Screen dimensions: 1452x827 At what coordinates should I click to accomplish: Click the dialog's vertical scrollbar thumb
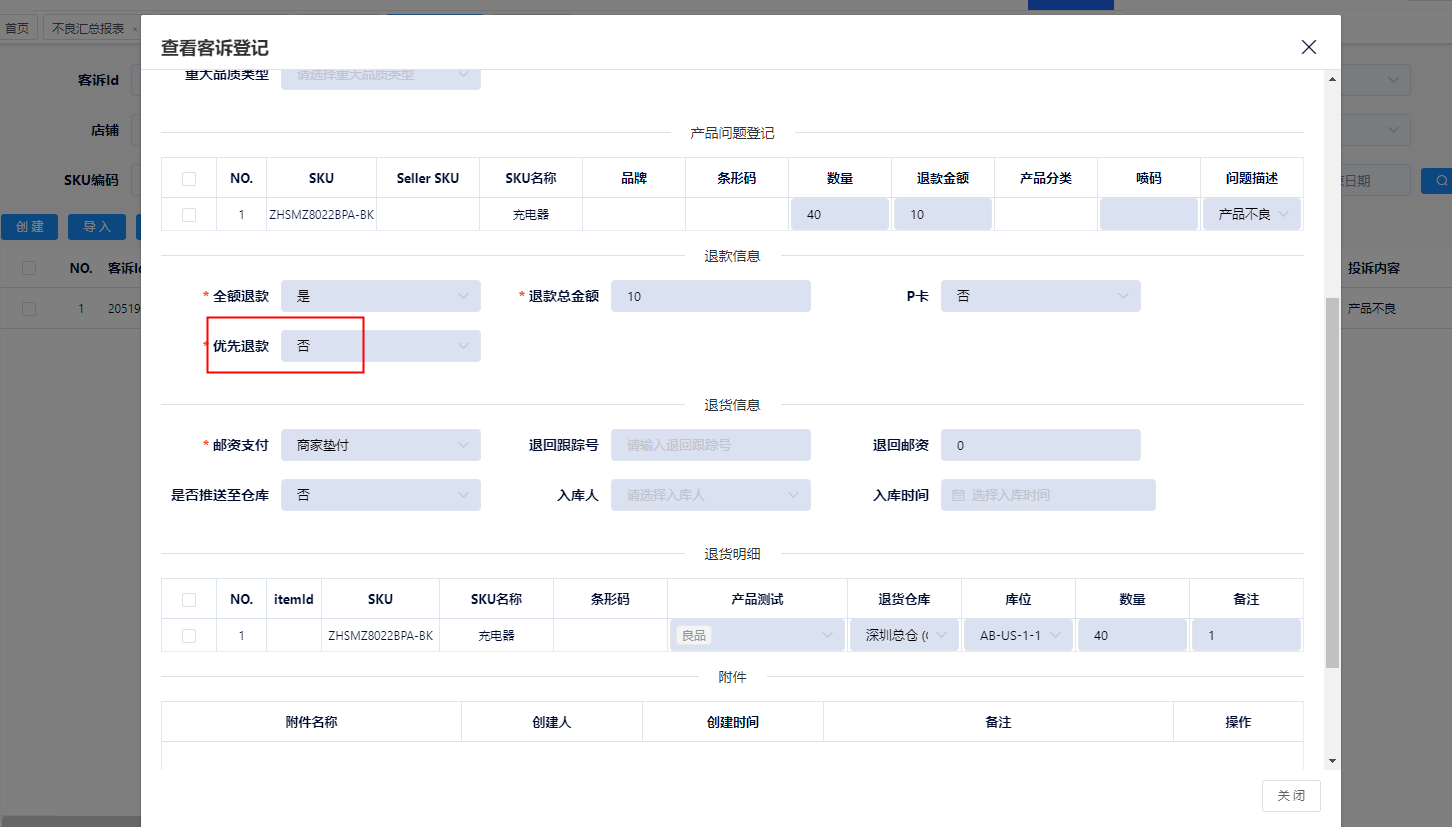click(x=1331, y=480)
